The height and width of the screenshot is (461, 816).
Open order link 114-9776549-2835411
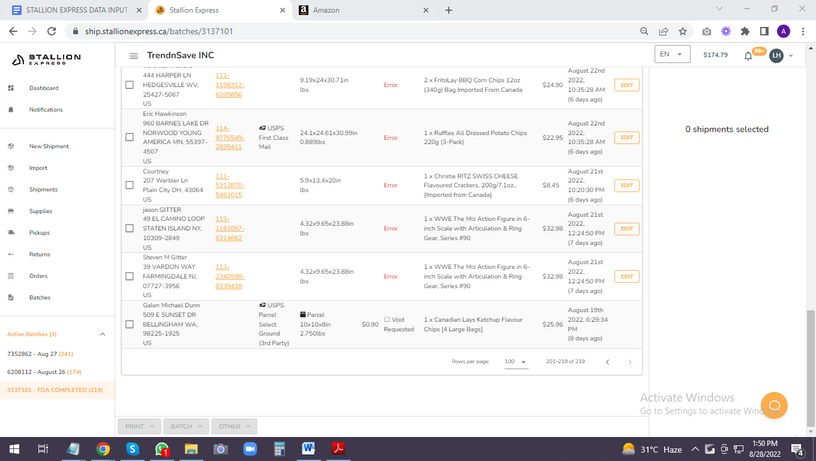228,137
